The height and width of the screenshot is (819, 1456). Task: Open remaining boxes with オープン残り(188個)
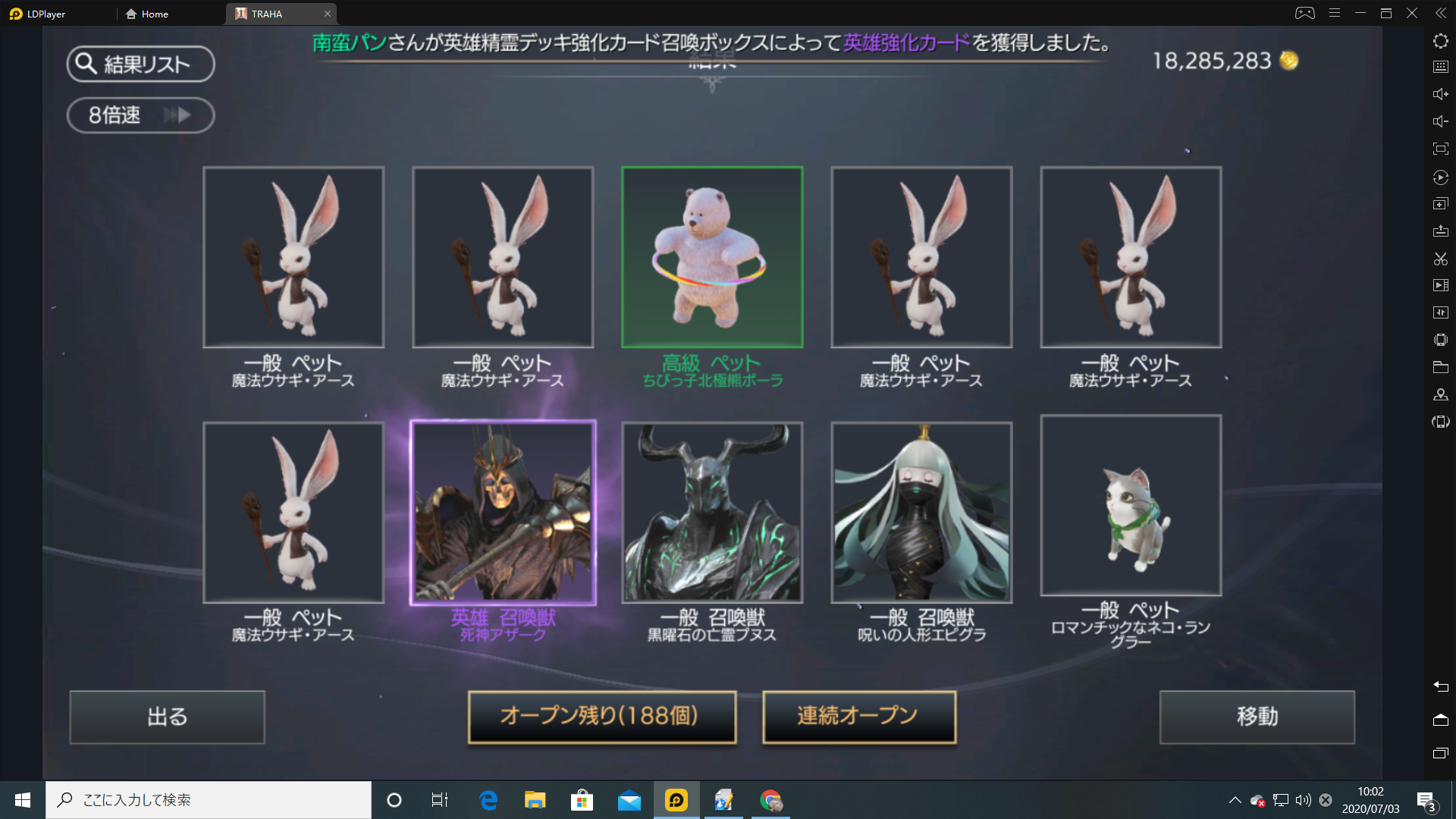point(601,717)
